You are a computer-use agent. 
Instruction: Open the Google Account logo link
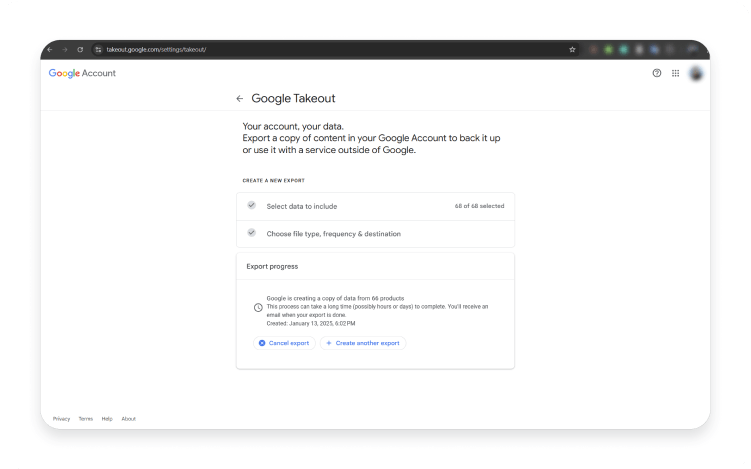coord(82,73)
